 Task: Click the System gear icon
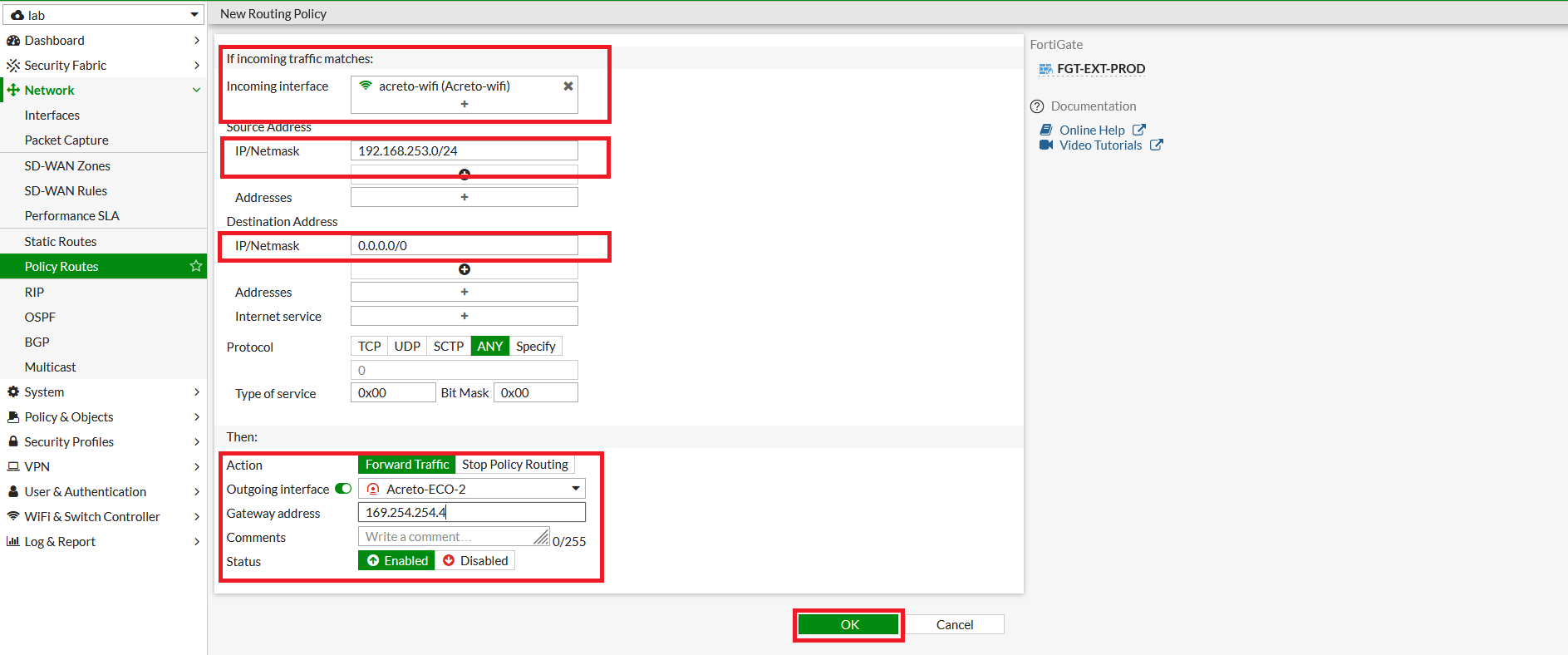(13, 392)
